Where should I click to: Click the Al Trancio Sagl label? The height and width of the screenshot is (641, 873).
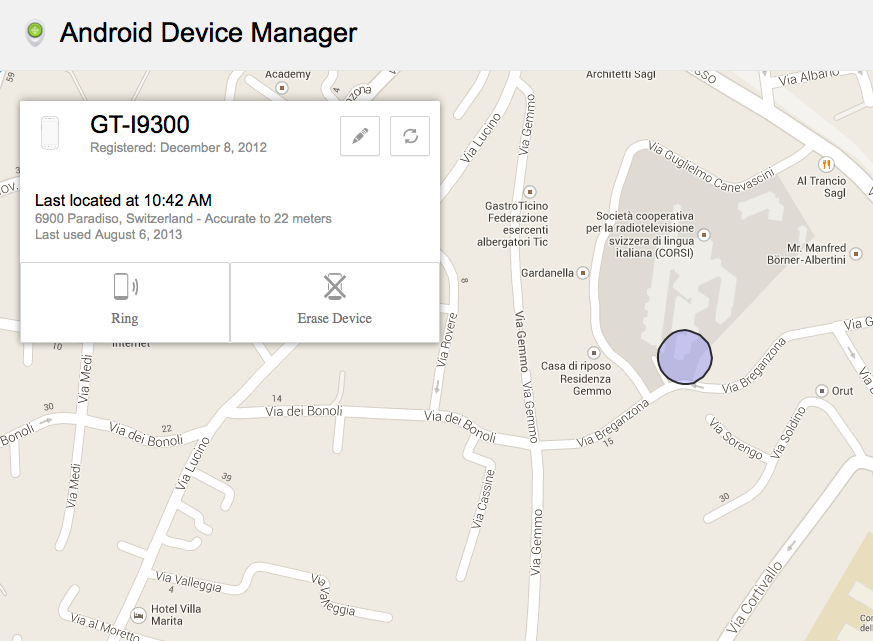tap(821, 187)
